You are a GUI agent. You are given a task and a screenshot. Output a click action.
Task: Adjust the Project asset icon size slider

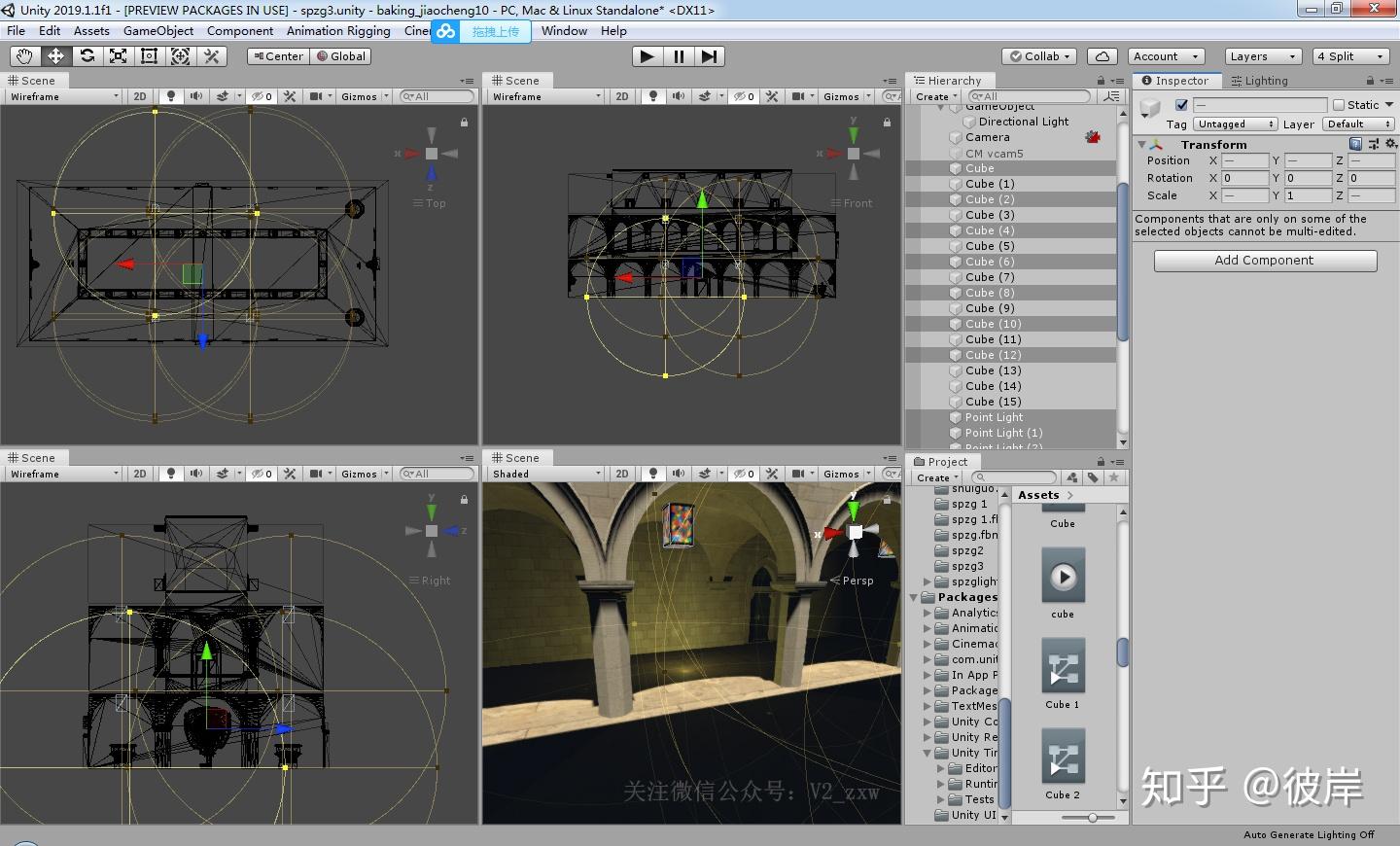pos(1092,818)
